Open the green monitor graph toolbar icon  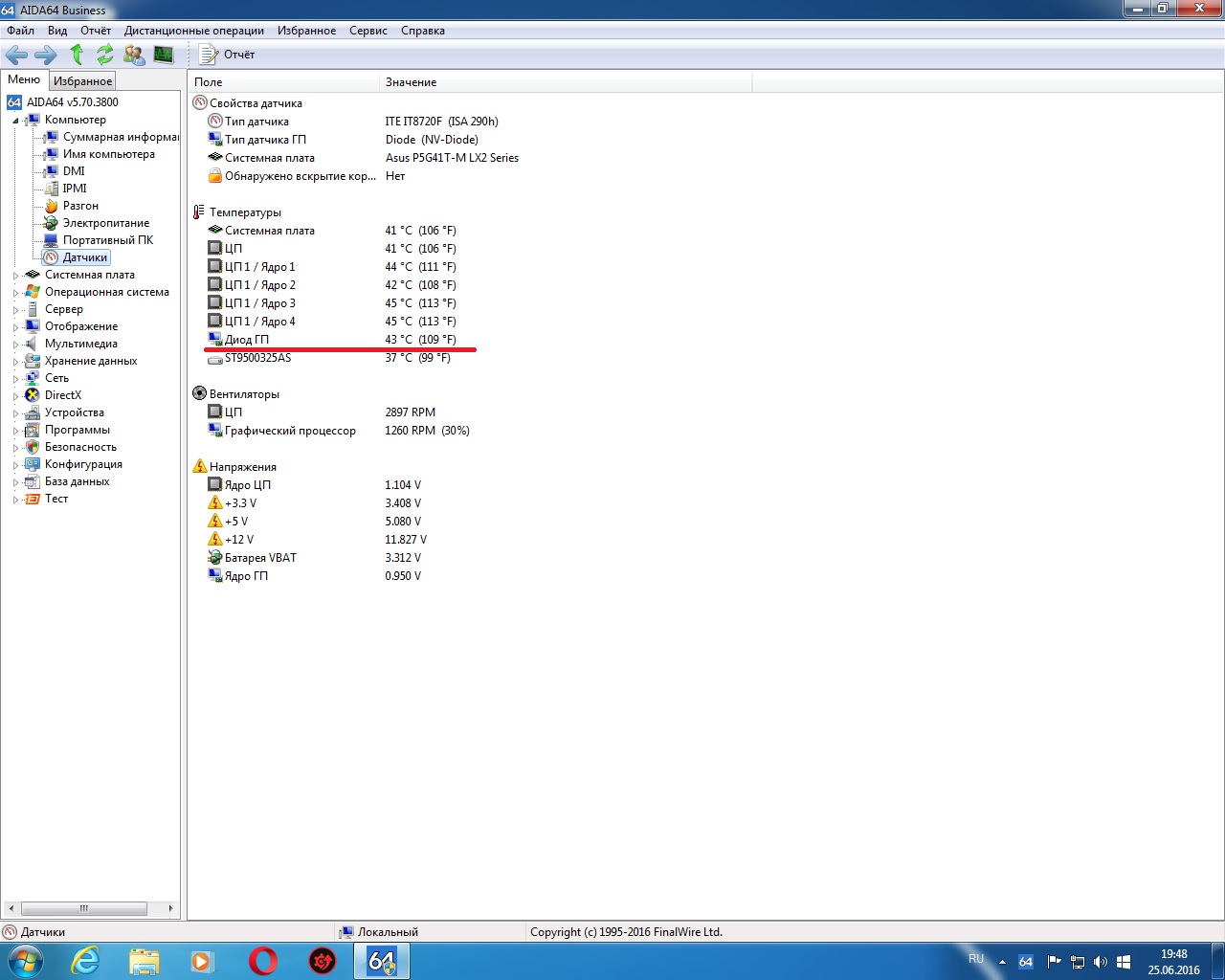(x=164, y=55)
